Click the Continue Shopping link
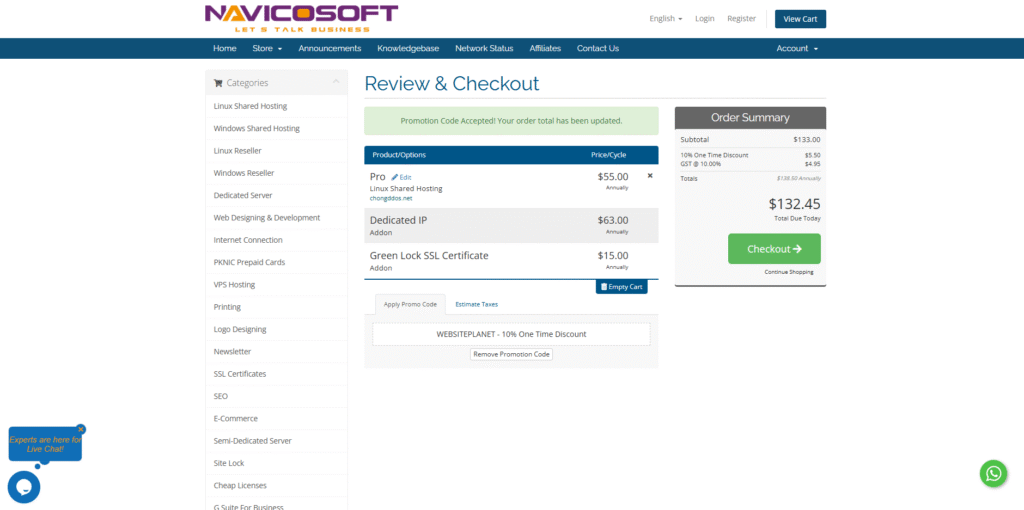This screenshot has width=1024, height=510. pyautogui.click(x=789, y=272)
